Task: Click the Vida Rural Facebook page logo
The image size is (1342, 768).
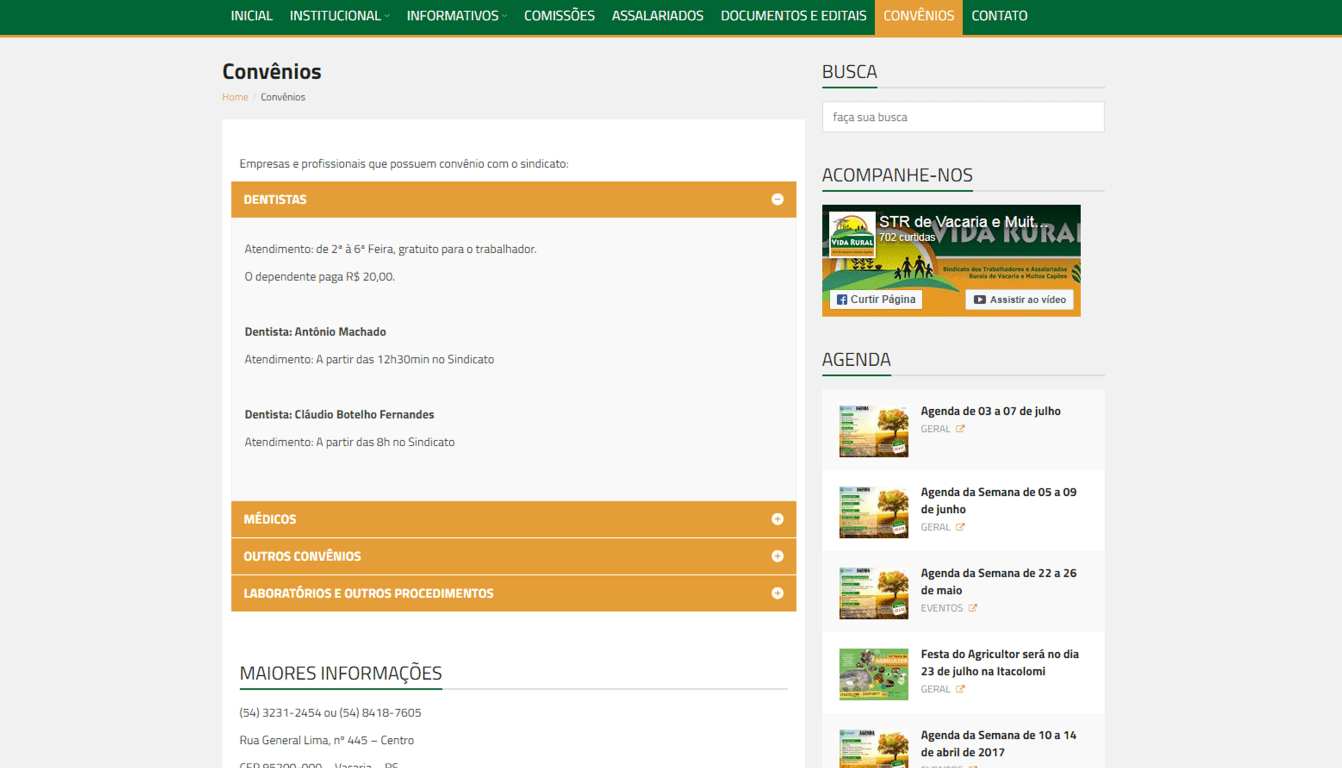Action: pyautogui.click(x=851, y=236)
